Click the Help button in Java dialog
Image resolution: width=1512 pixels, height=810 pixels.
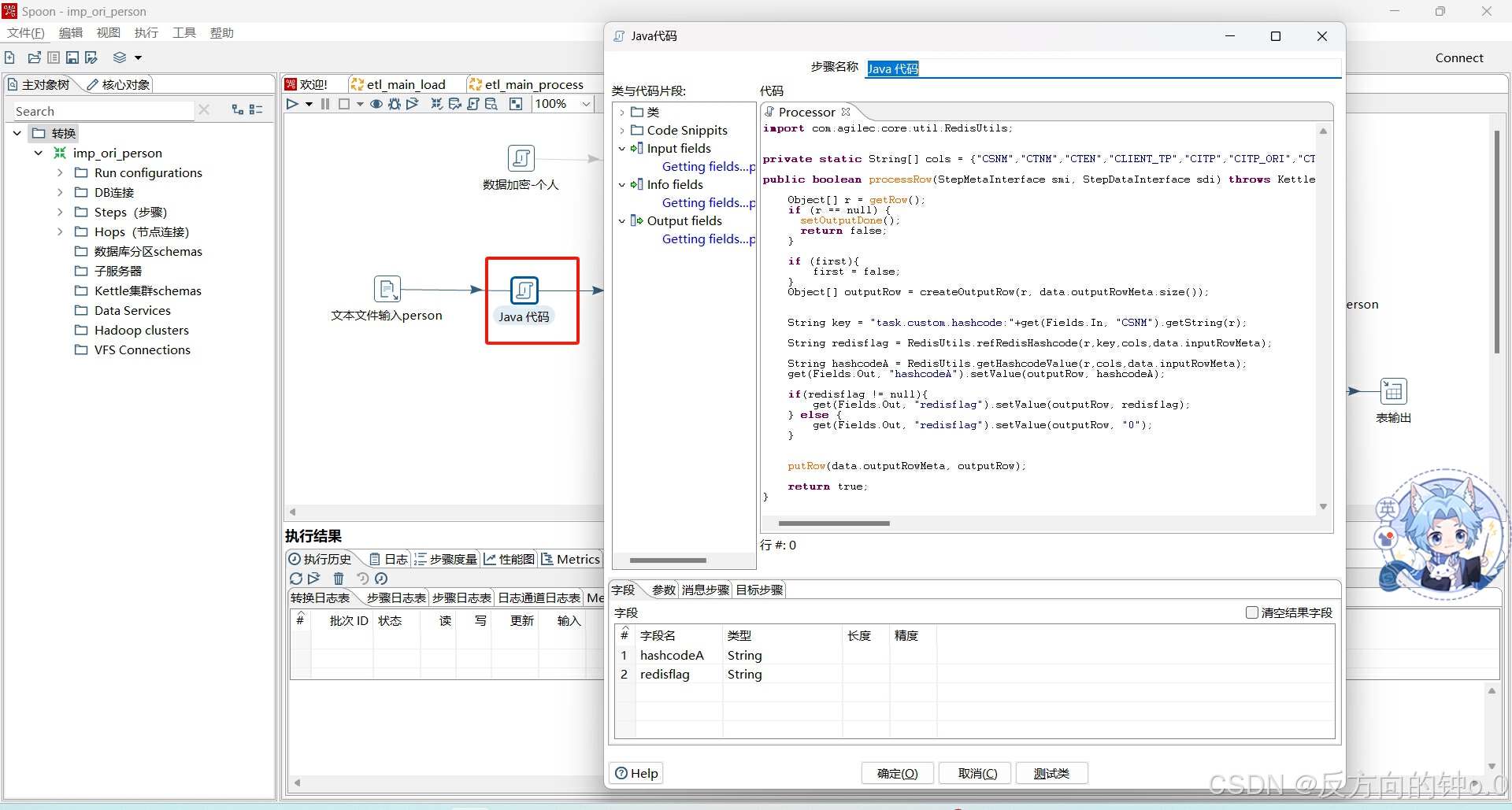(x=636, y=773)
